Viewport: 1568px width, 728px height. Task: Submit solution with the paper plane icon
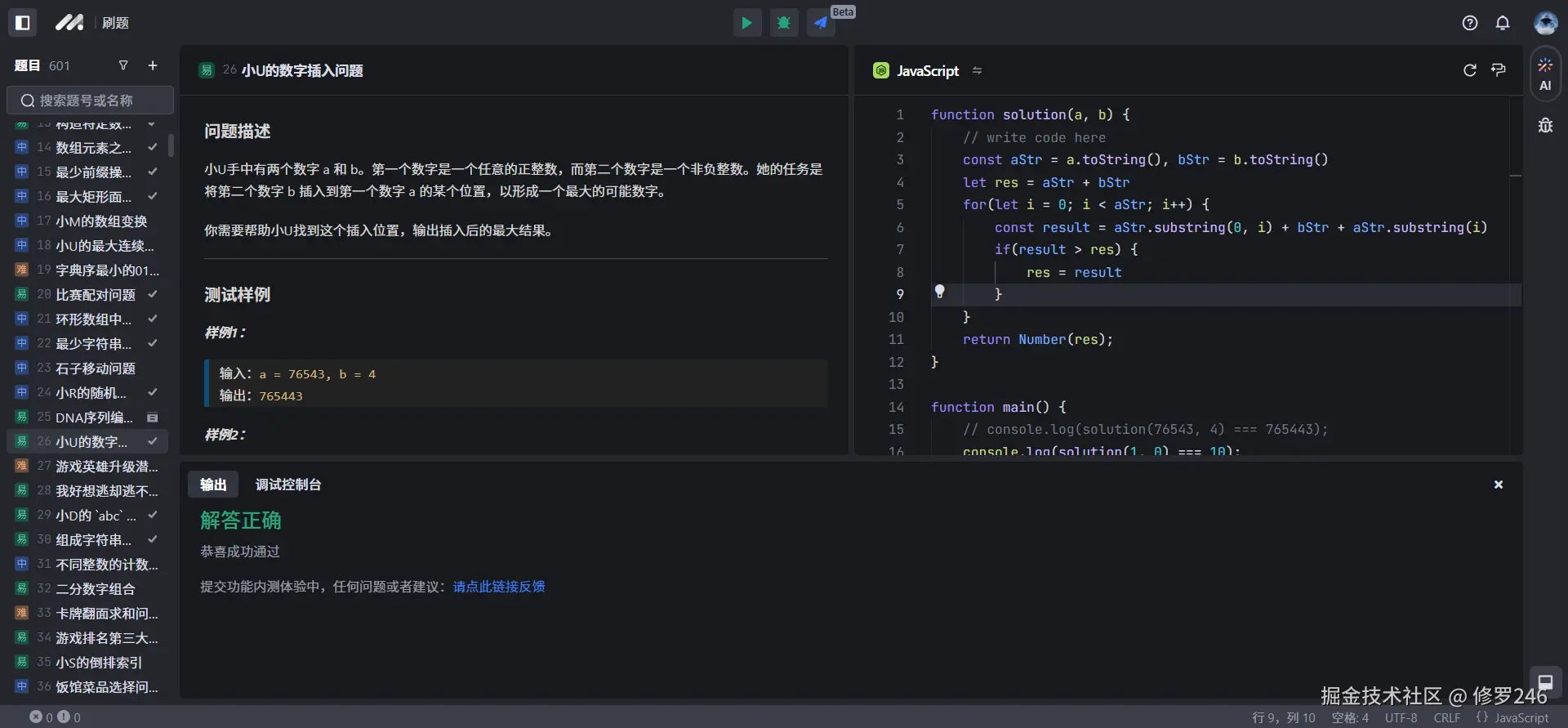tap(821, 23)
